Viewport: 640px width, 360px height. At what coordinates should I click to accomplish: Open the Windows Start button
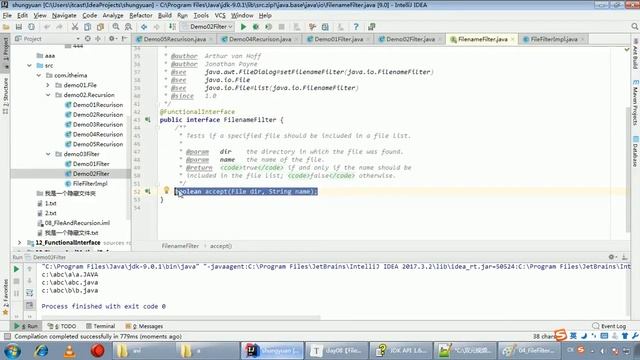pyautogui.click(x=13, y=351)
